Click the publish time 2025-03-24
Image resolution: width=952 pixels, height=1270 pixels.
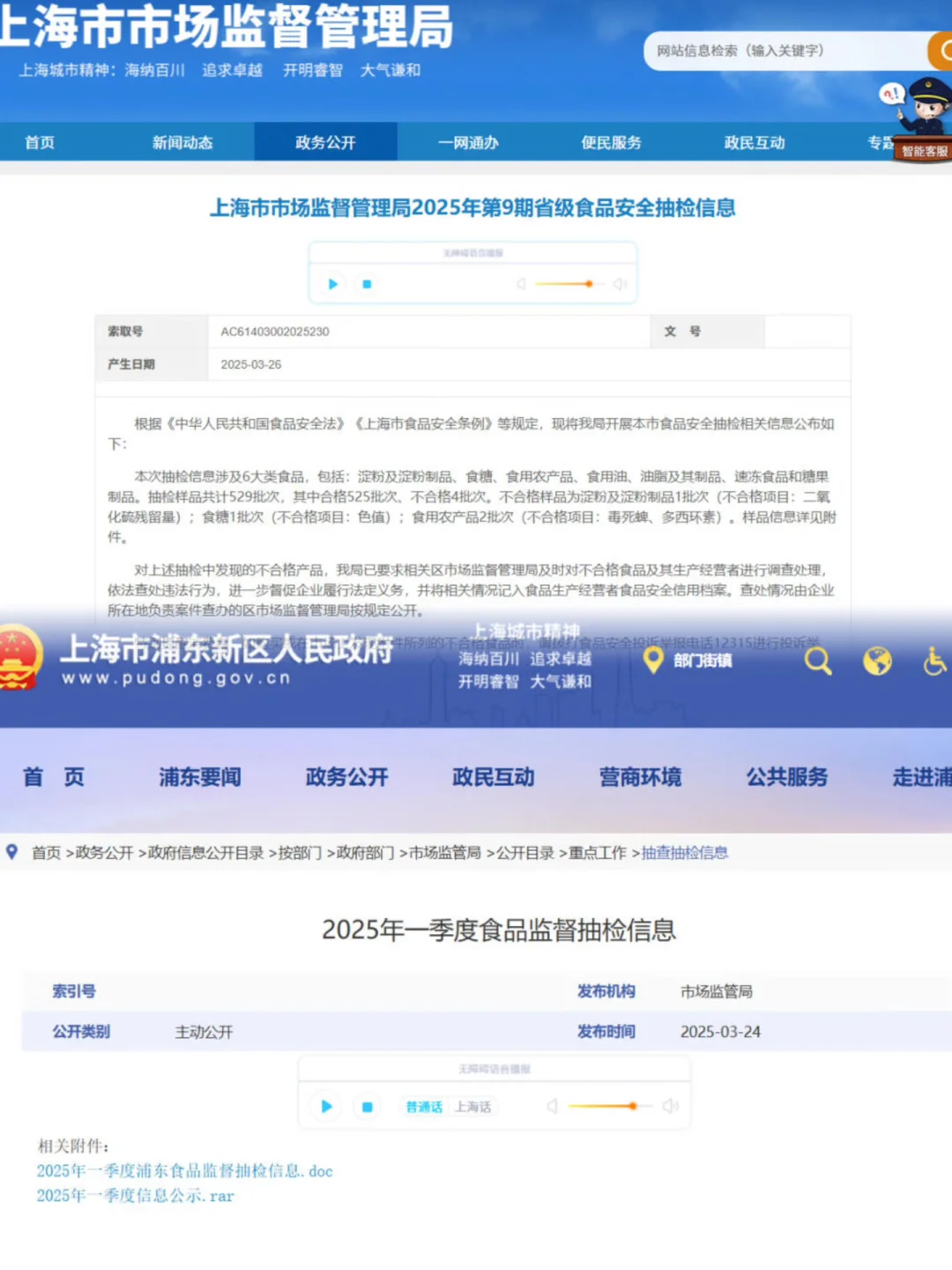point(720,1032)
